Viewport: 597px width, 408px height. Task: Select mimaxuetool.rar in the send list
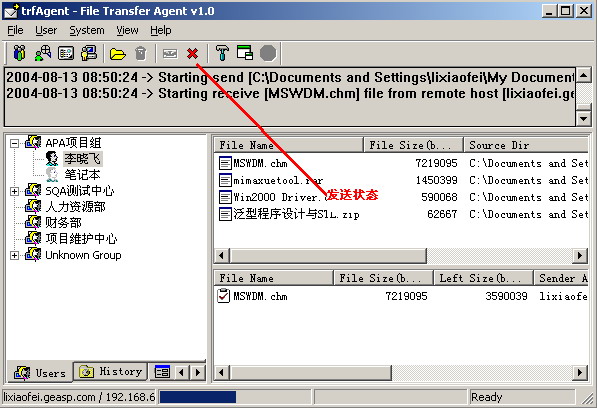coord(278,180)
